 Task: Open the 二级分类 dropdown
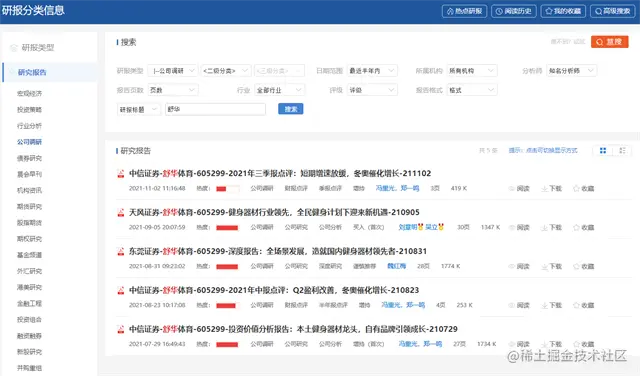click(x=226, y=71)
